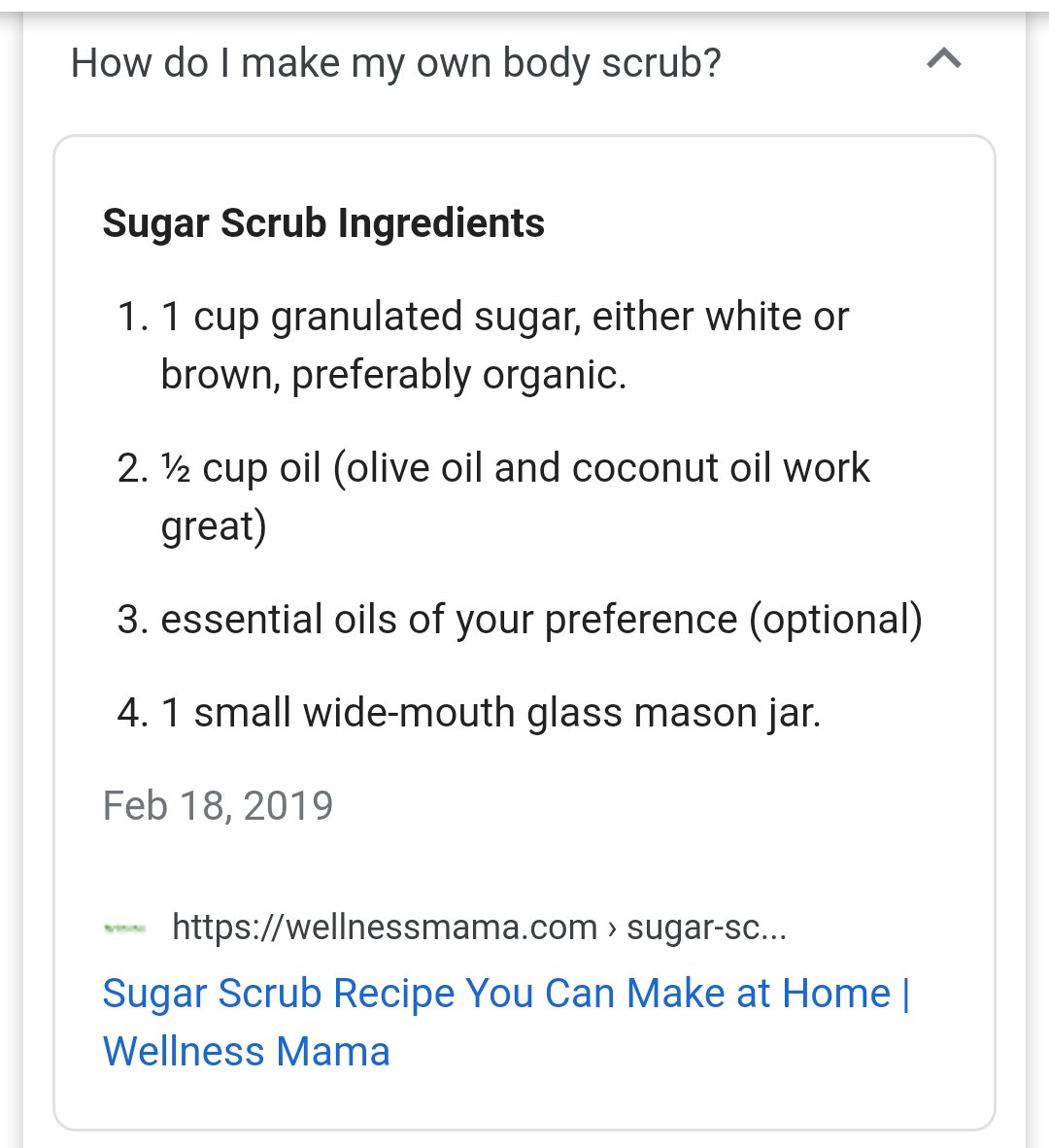This screenshot has height=1148, width=1049.
Task: Click the list number "2." marker
Action: 133,468
